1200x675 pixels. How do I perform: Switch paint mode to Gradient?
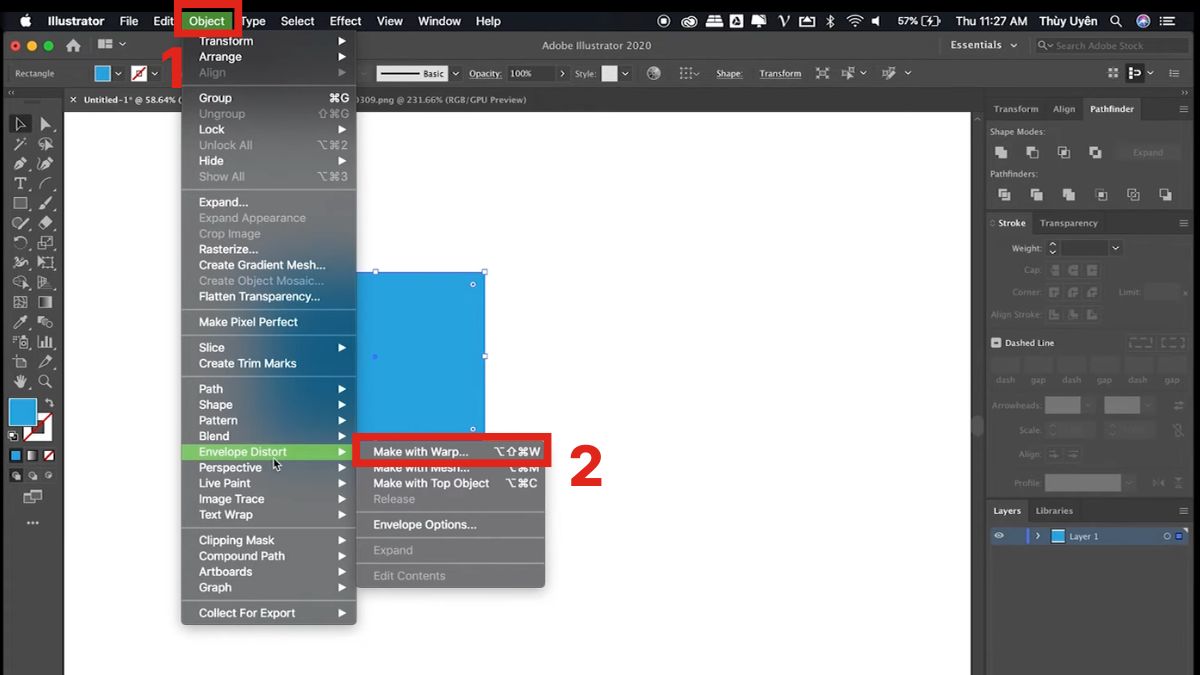click(32, 456)
